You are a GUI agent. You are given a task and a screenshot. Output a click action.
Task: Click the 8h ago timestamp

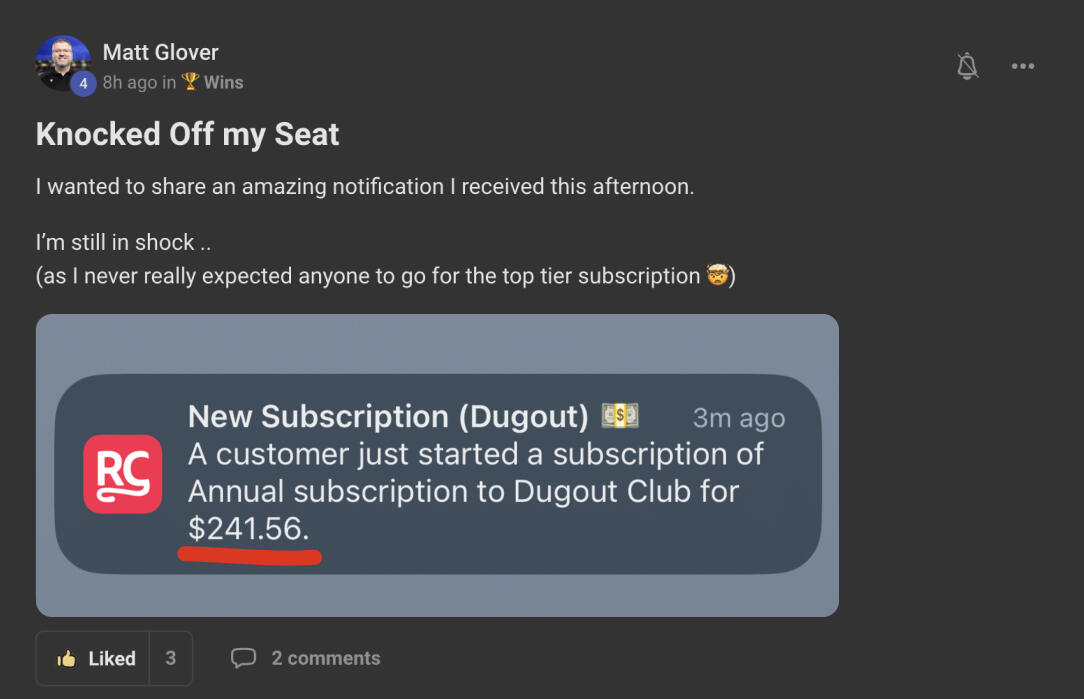(x=129, y=82)
